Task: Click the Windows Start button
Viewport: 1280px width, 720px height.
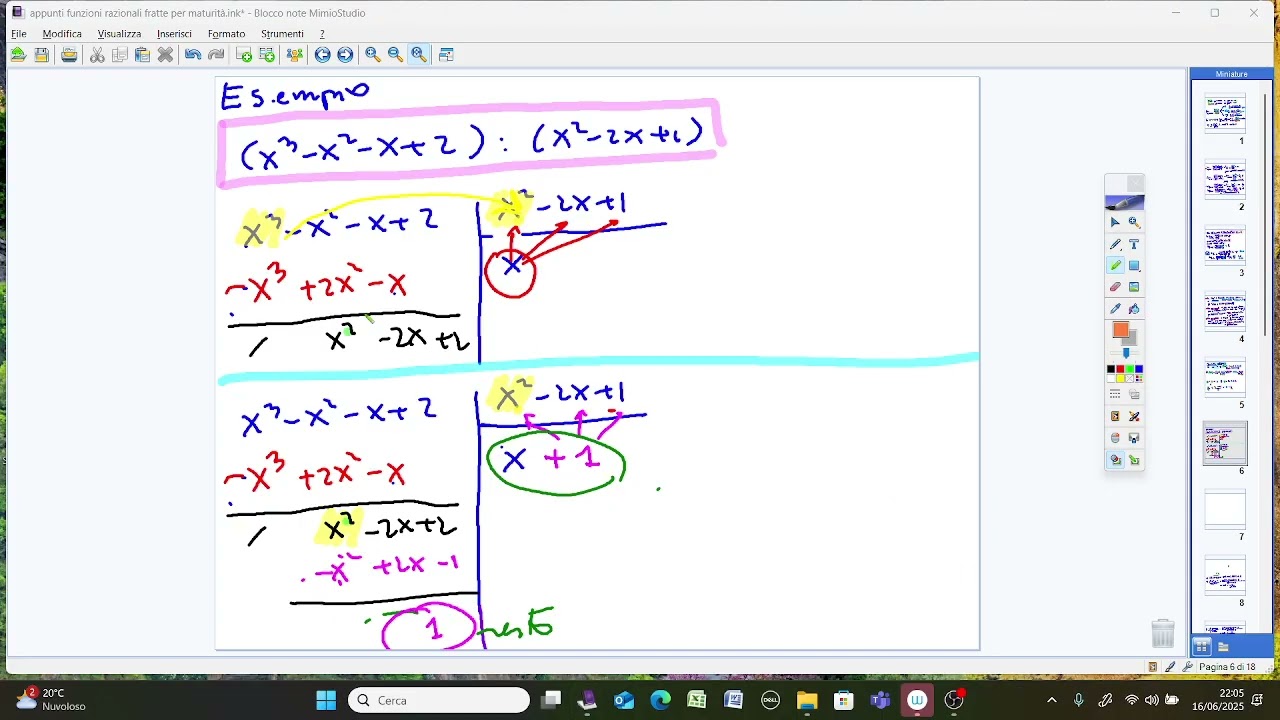Action: click(x=326, y=700)
